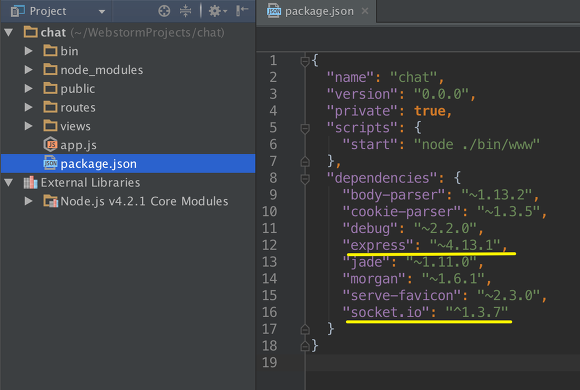The width and height of the screenshot is (580, 390).
Task: Click the Project panel icon
Action: point(17,11)
